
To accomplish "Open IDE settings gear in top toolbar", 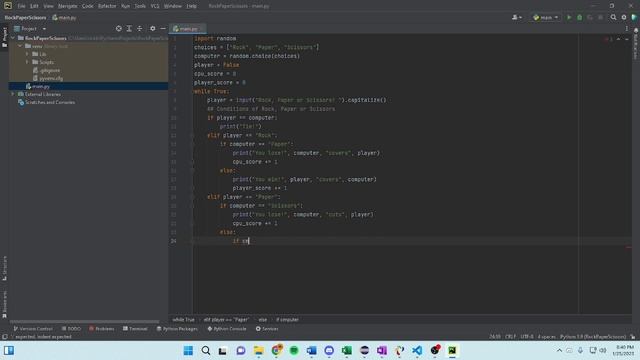I will (x=624, y=18).
